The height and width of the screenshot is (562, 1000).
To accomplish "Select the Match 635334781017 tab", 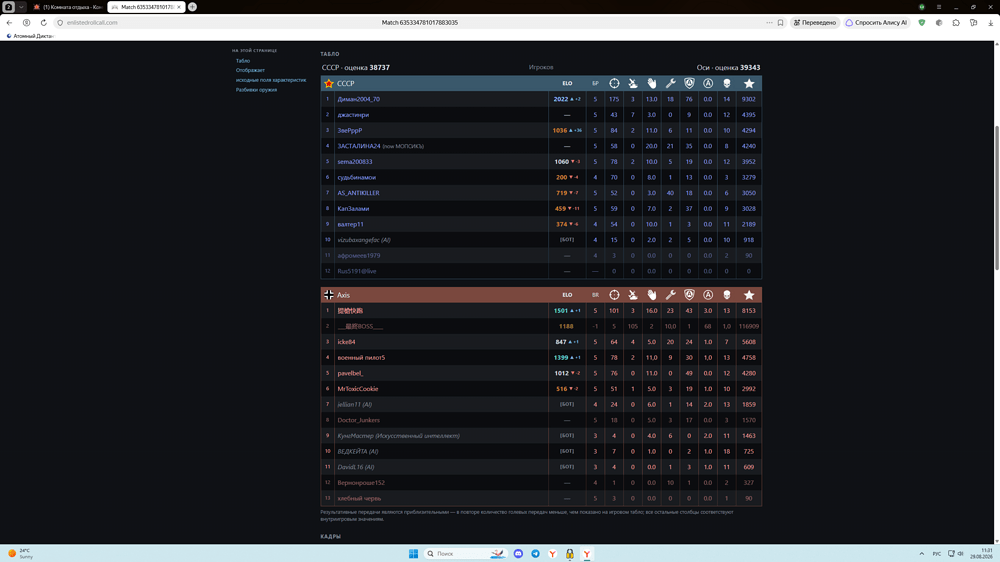I will [x=145, y=7].
